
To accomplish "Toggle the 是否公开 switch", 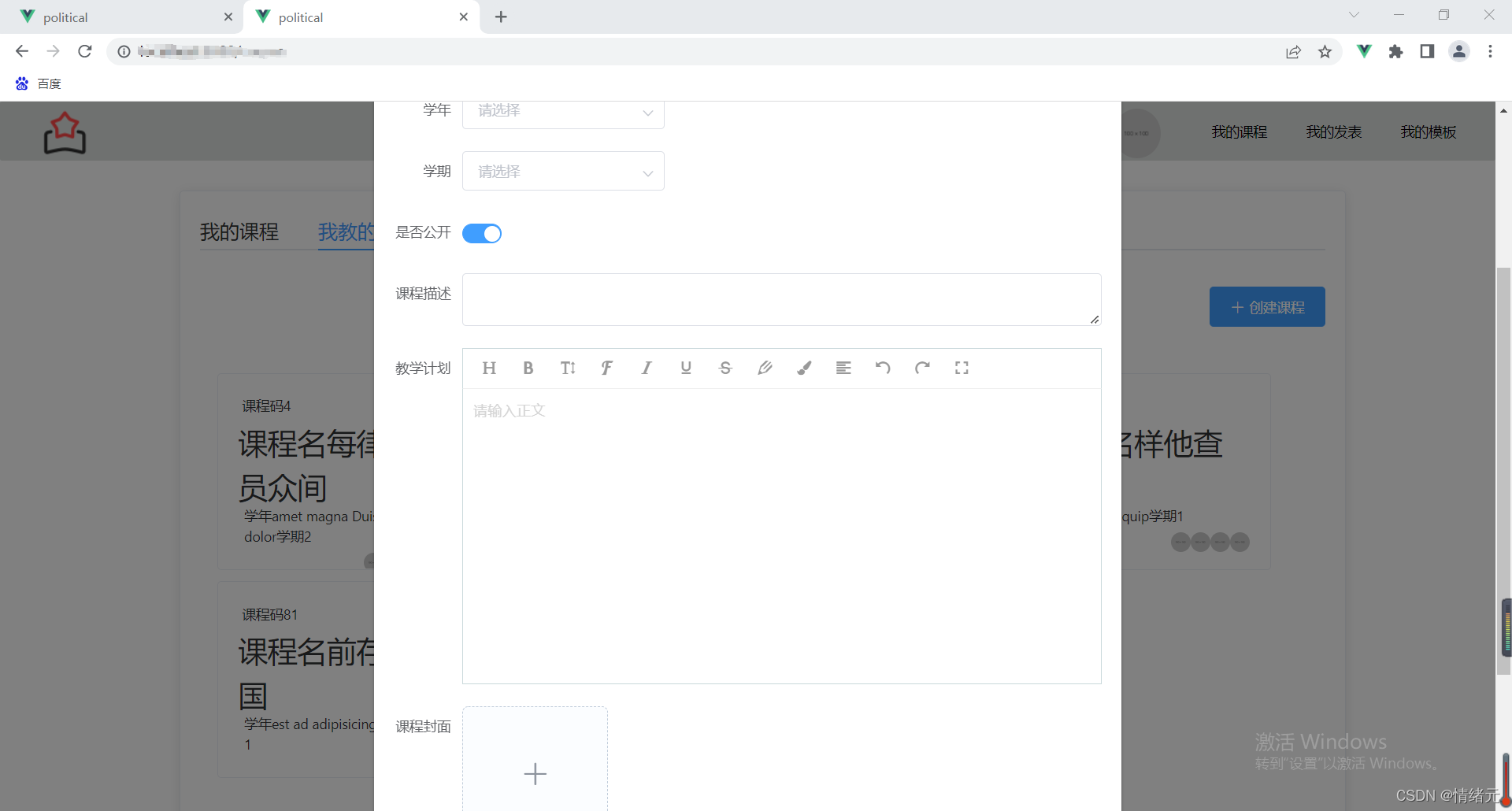I will 482,233.
